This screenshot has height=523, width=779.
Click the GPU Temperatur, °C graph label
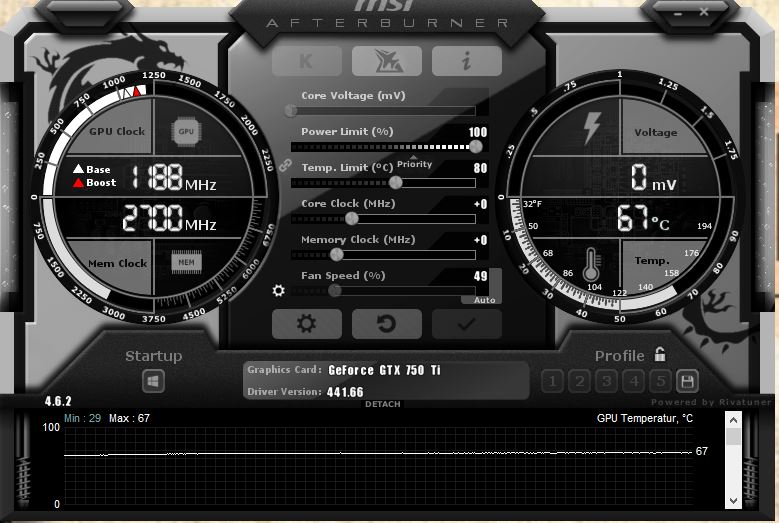point(645,418)
